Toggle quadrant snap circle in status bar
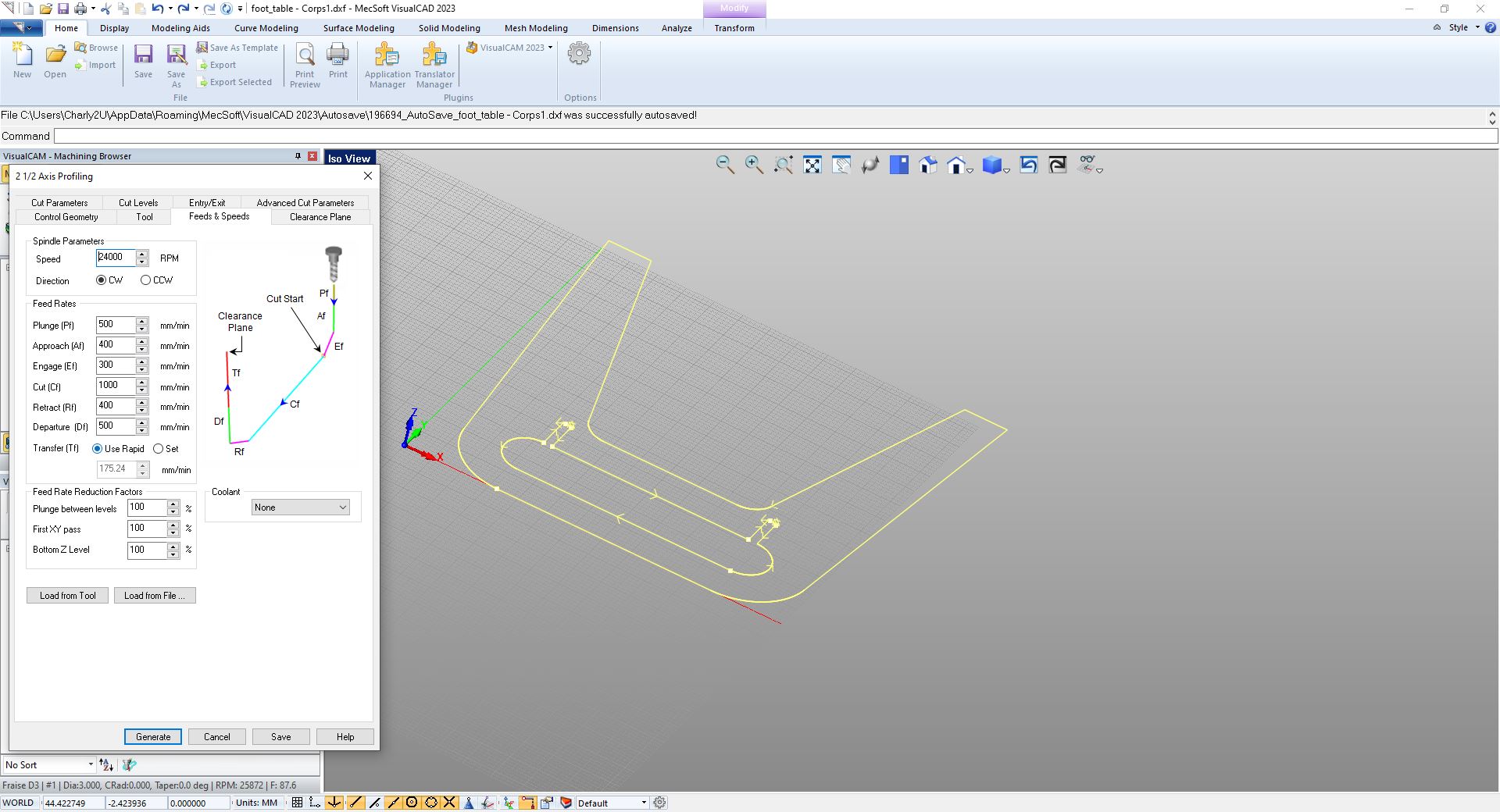The height and width of the screenshot is (812, 1500). point(430,803)
